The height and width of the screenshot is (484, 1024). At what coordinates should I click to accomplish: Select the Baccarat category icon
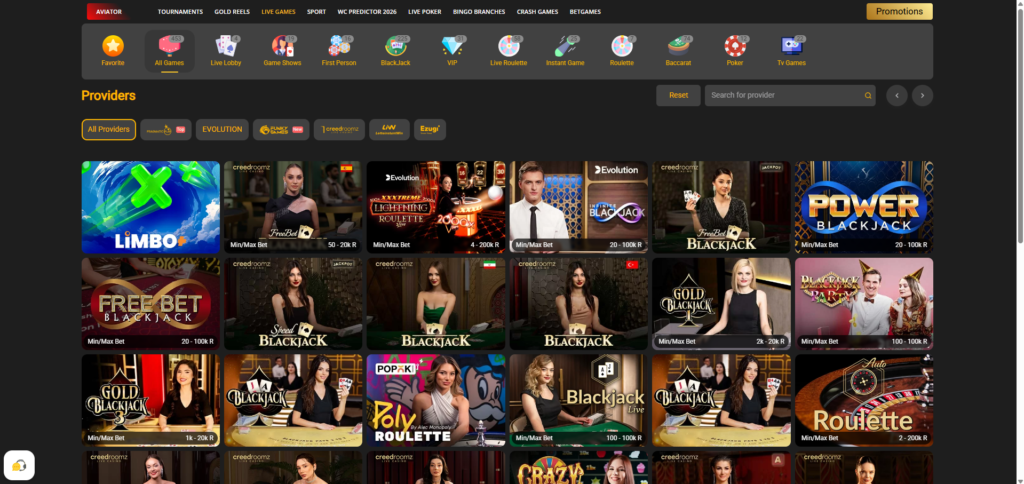679,51
